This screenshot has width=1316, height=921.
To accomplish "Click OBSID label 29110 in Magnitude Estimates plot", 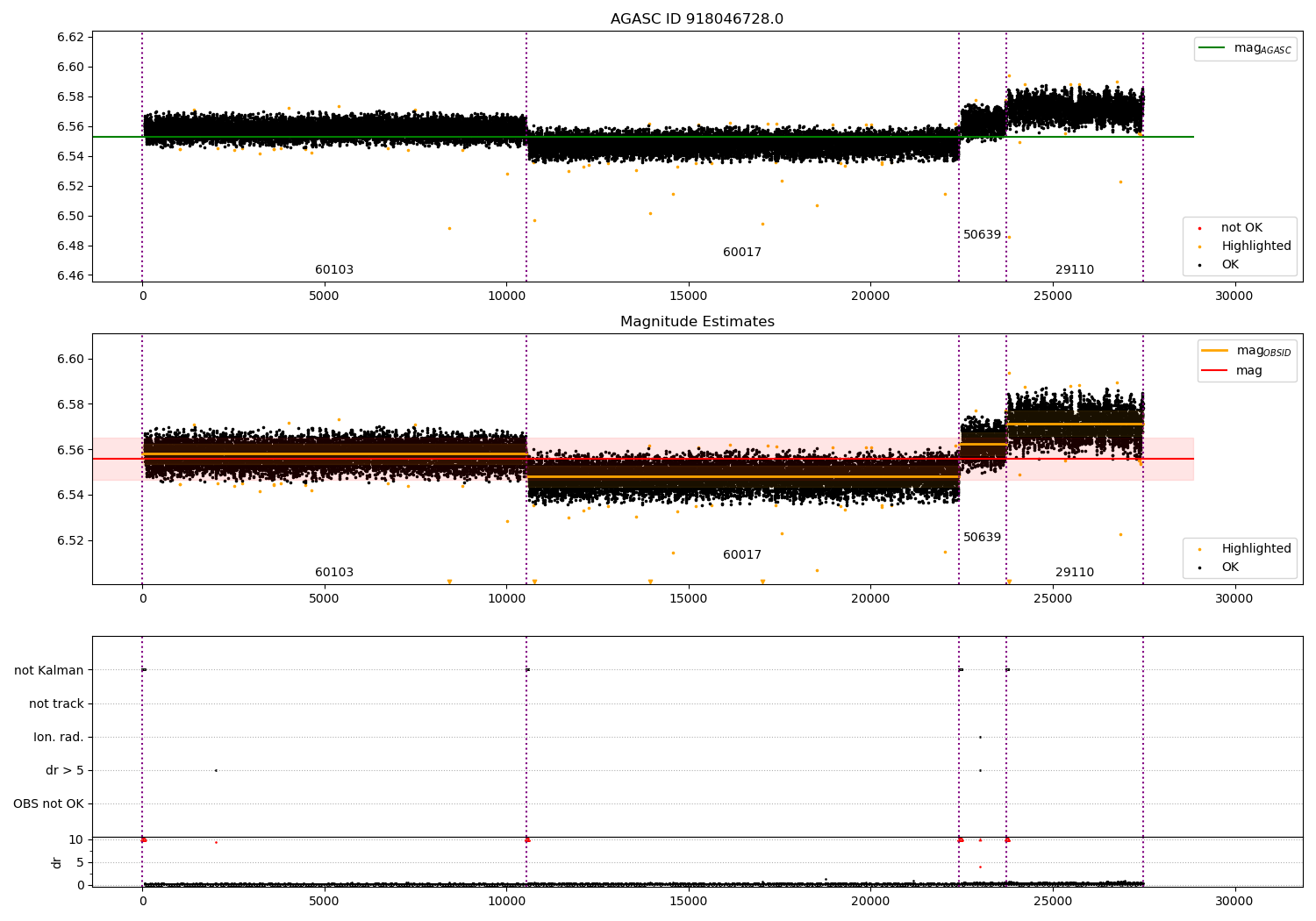I will pos(1075,573).
